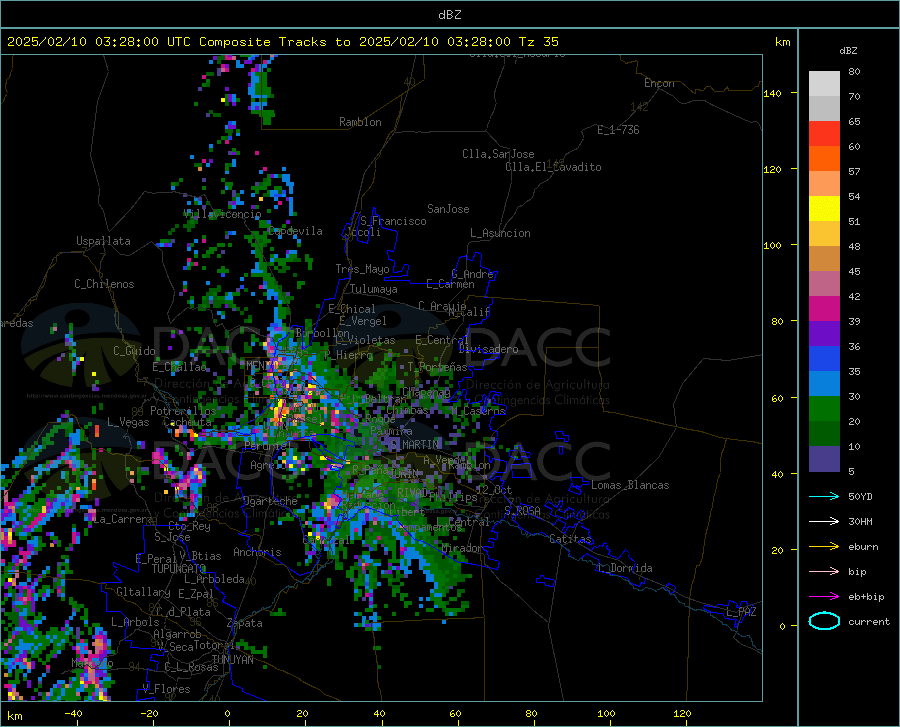
Task: Click the Composite Tracks timestamp title line
Action: 282,42
